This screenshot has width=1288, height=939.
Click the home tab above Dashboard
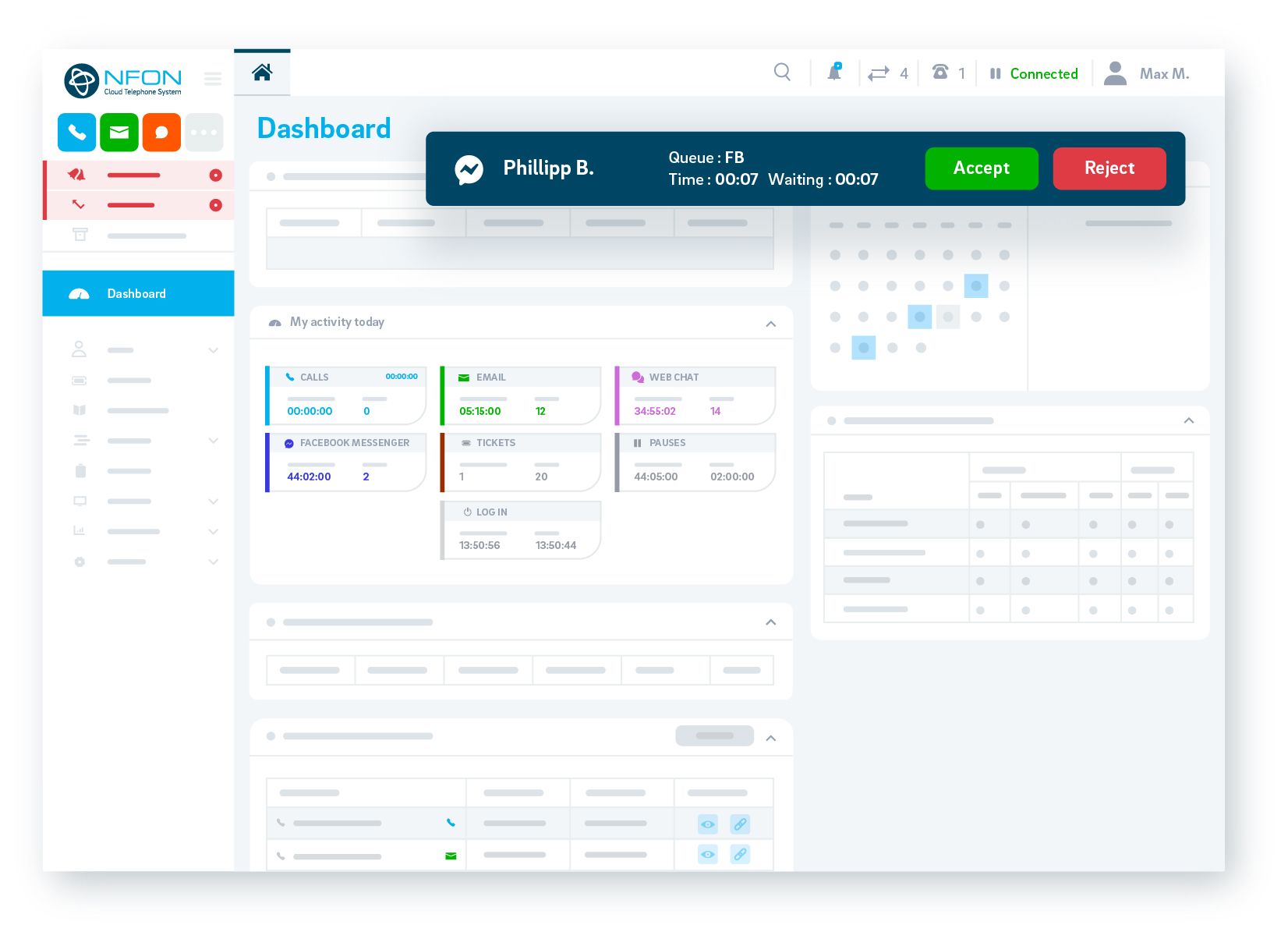(262, 71)
